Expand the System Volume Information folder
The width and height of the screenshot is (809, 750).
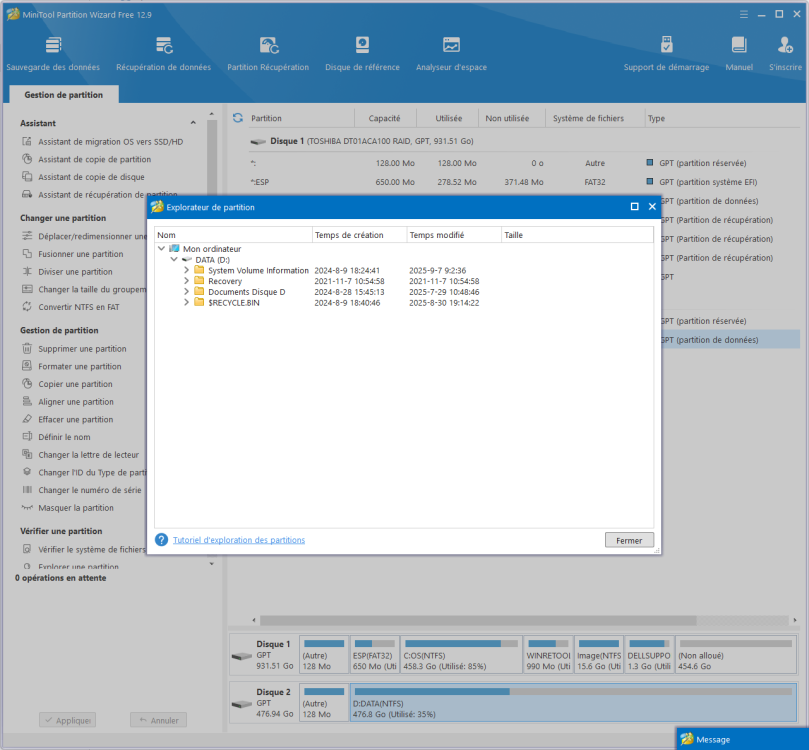coord(186,271)
